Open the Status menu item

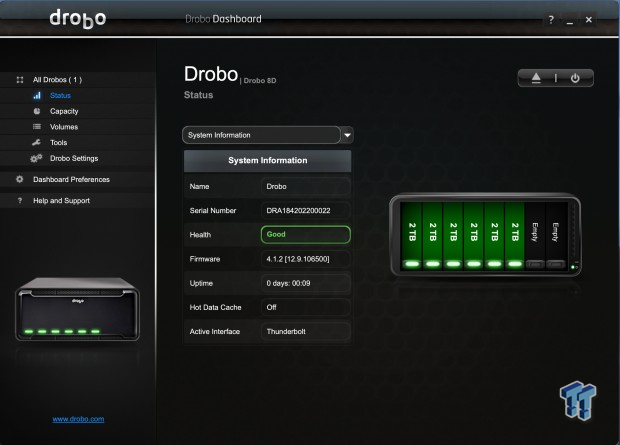pyautogui.click(x=60, y=95)
